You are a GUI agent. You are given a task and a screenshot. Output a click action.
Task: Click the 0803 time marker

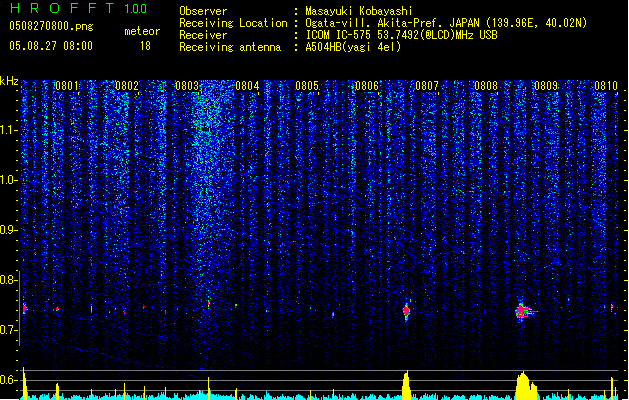tap(187, 86)
